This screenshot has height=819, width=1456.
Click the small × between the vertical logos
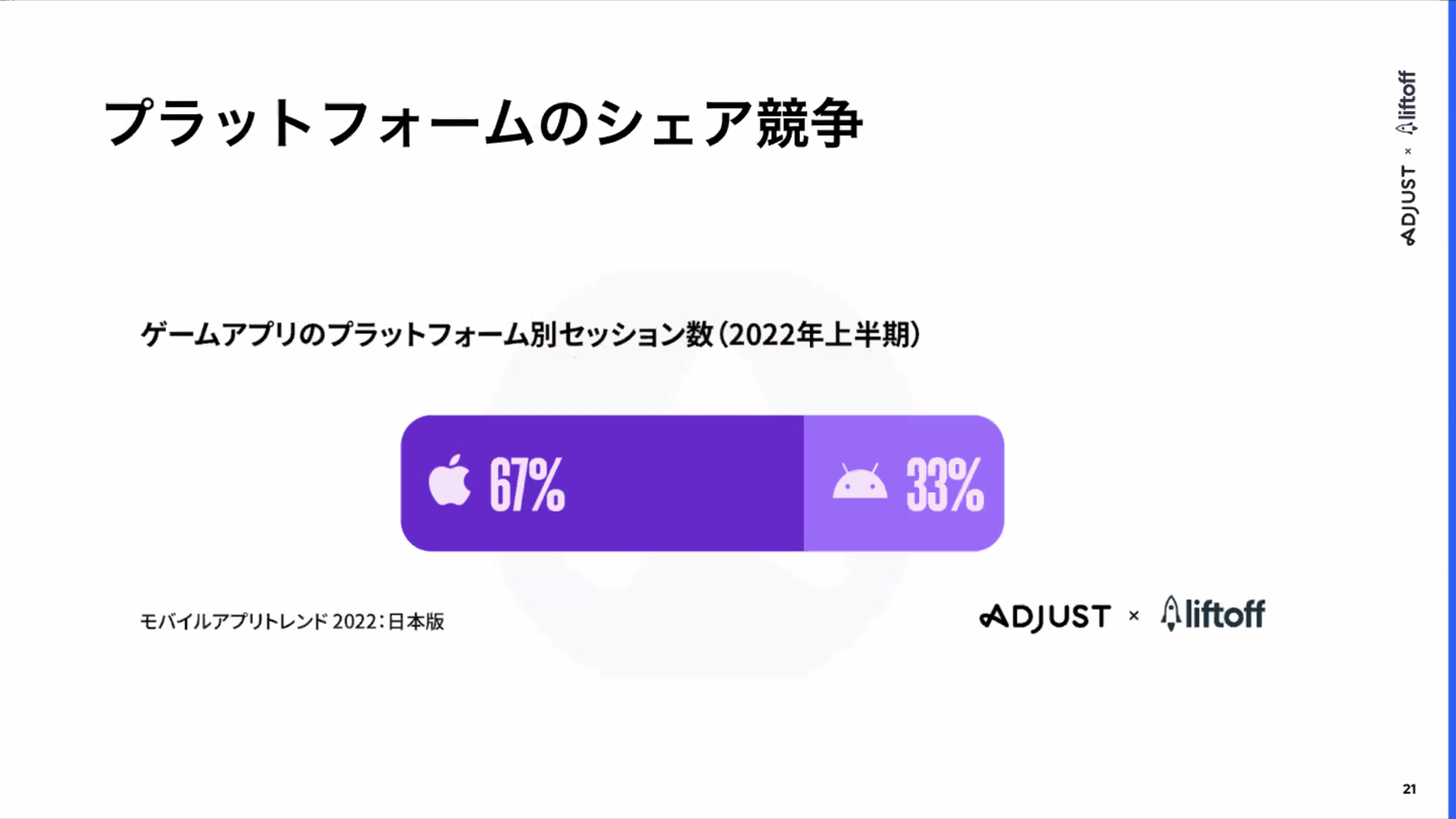(1408, 151)
